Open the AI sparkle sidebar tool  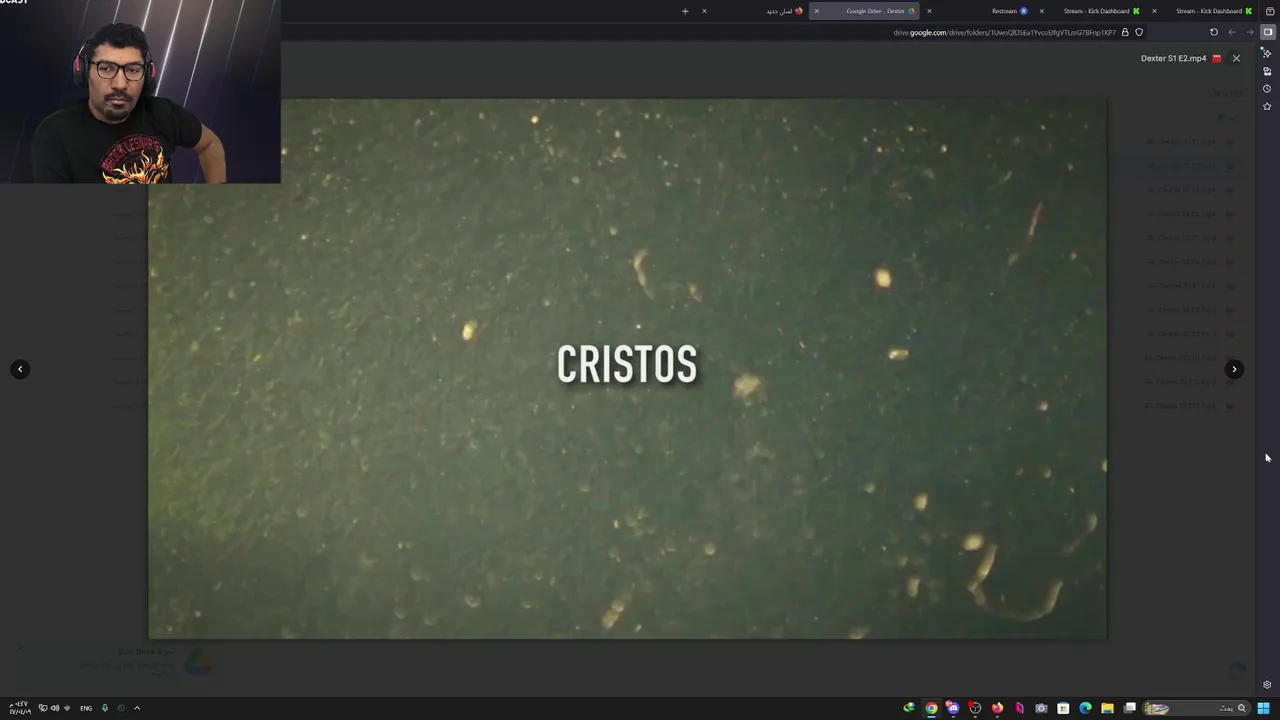click(x=1267, y=53)
